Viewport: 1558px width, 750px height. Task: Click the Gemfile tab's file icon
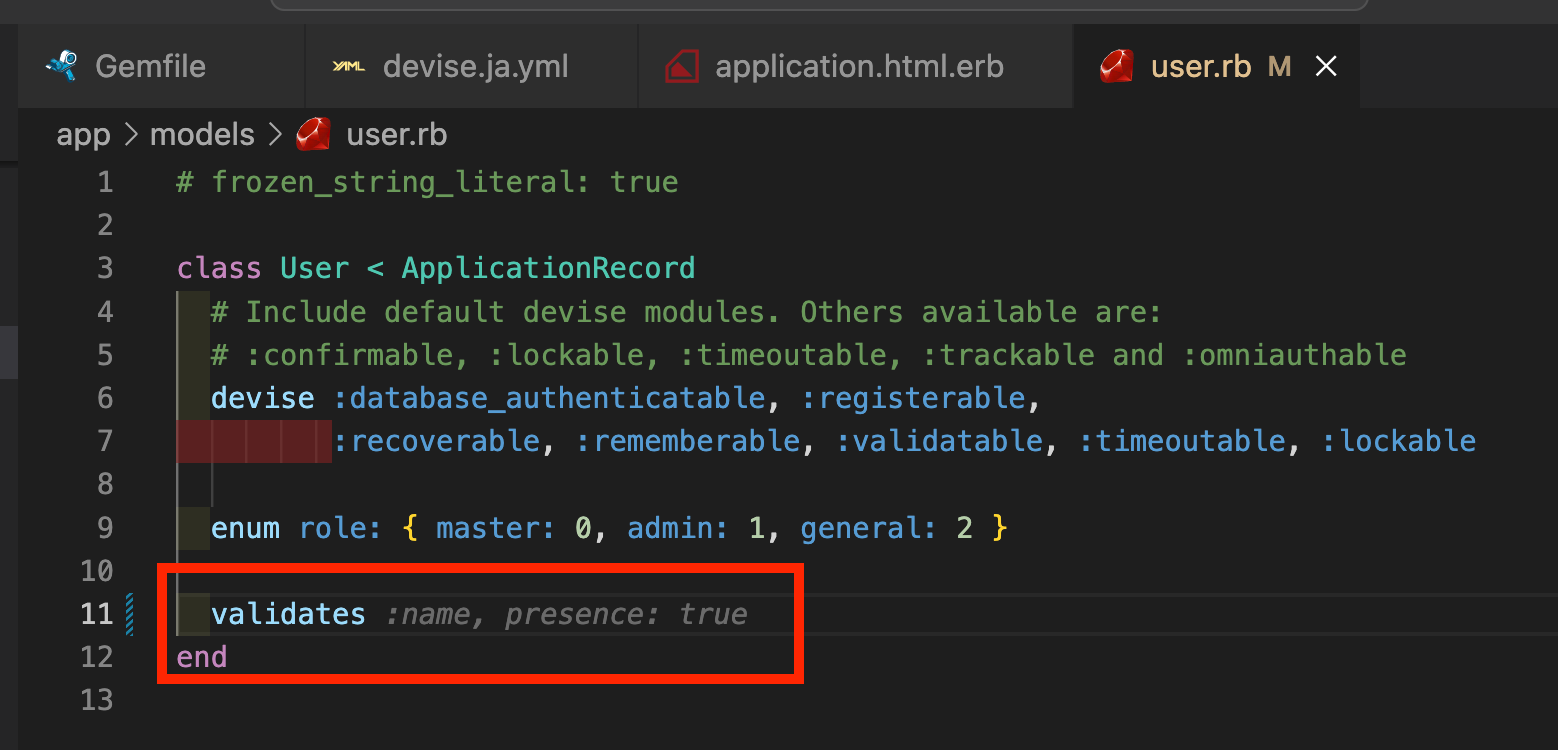(62, 66)
